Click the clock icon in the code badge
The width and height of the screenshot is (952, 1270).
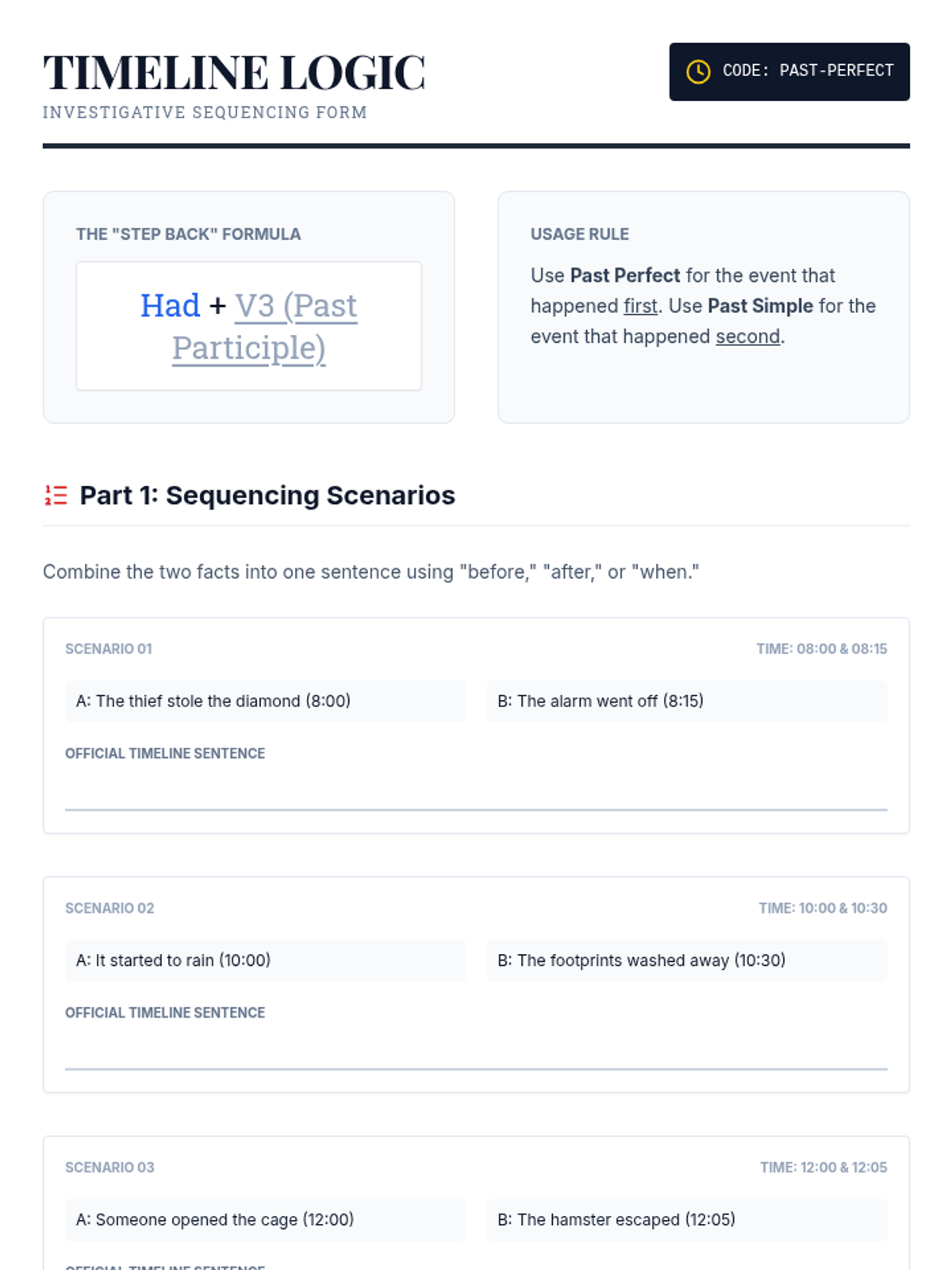[698, 71]
